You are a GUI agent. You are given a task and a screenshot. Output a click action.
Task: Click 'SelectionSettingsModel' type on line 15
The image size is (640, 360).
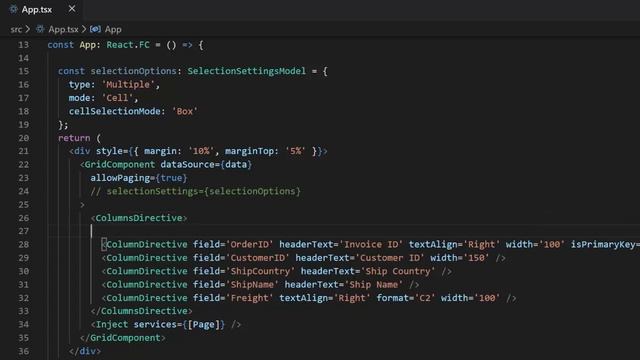(247, 71)
